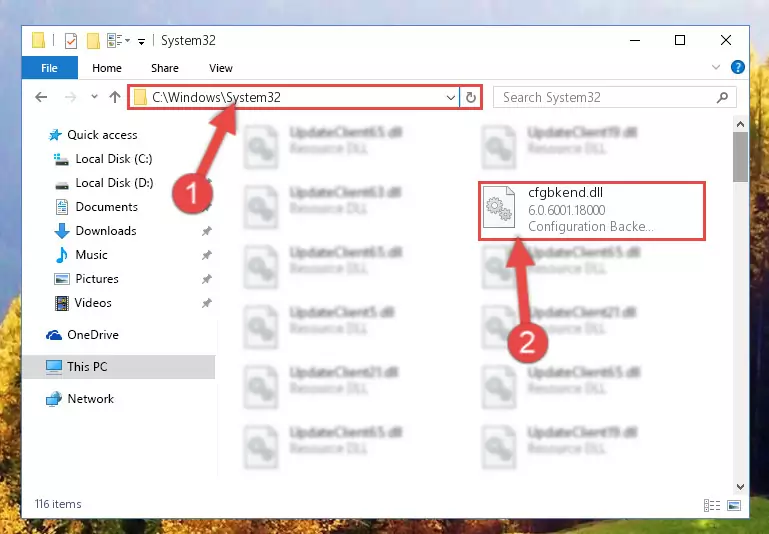Click the Downloads blue arrow icon
Viewport: 769px width, 534px height.
coord(62,230)
